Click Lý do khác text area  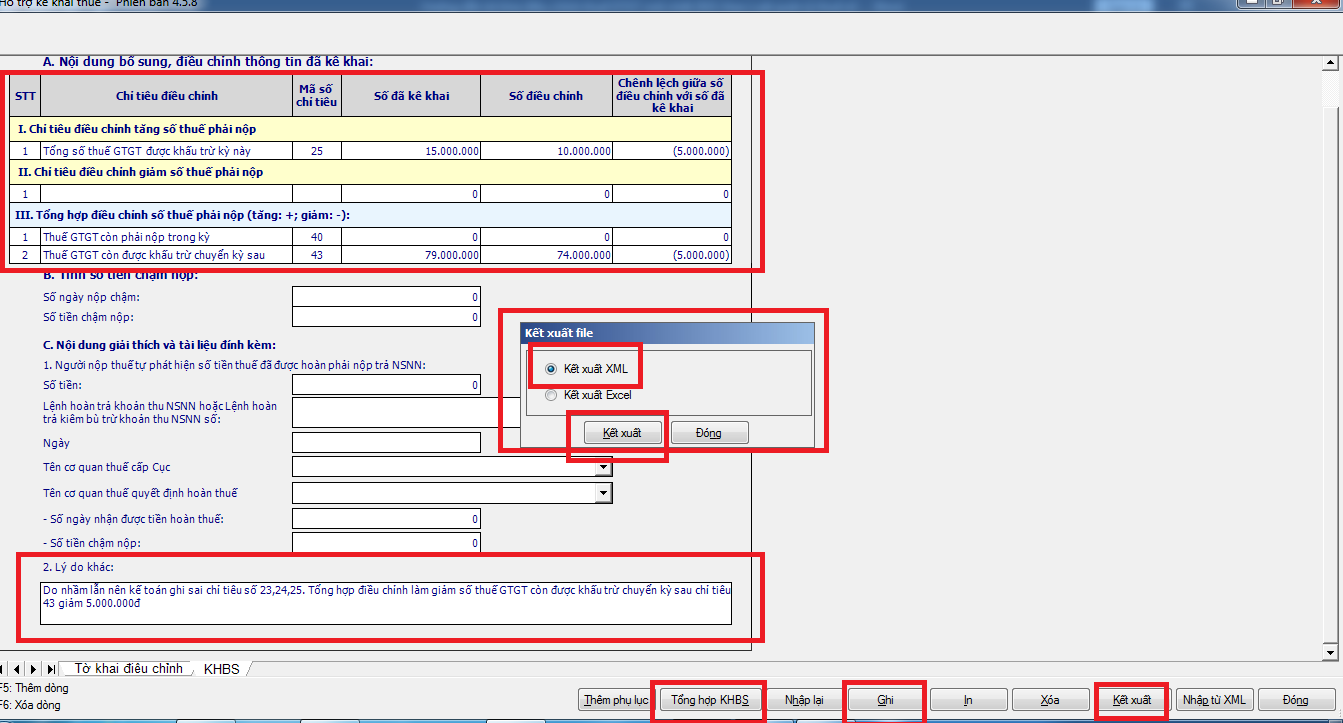point(386,603)
